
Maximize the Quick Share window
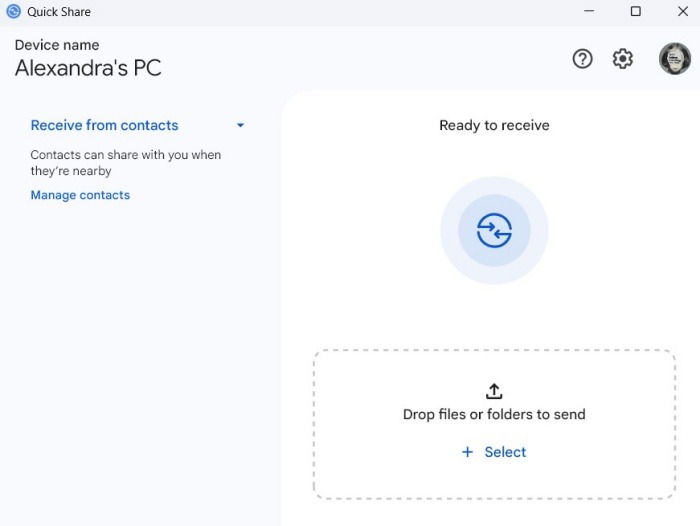[636, 11]
